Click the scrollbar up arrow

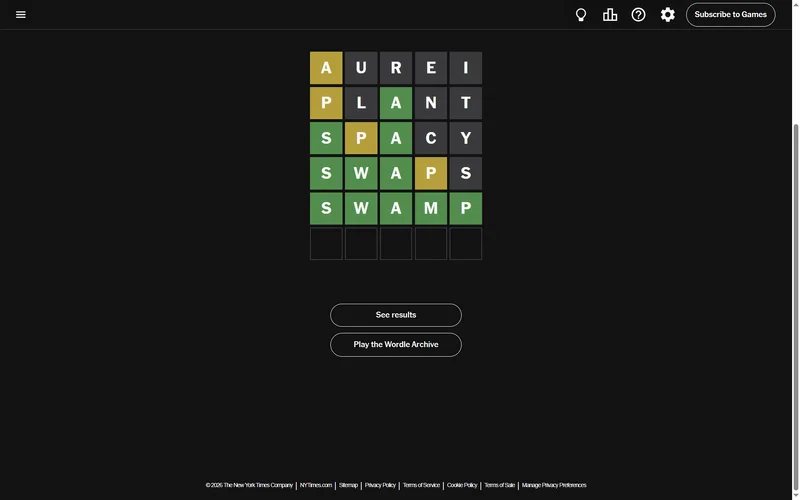click(796, 4)
